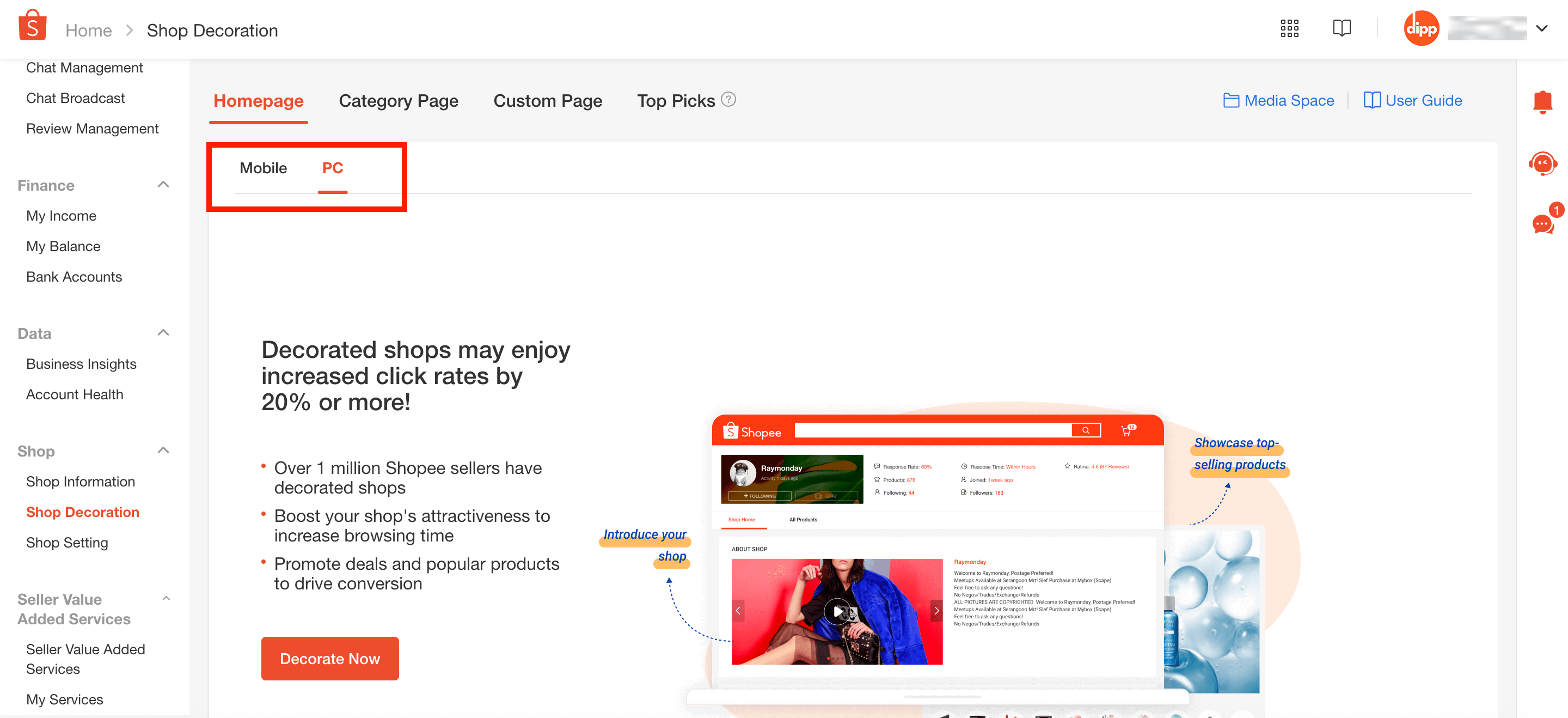
Task: Switch to the PC preview mode
Action: tap(332, 168)
